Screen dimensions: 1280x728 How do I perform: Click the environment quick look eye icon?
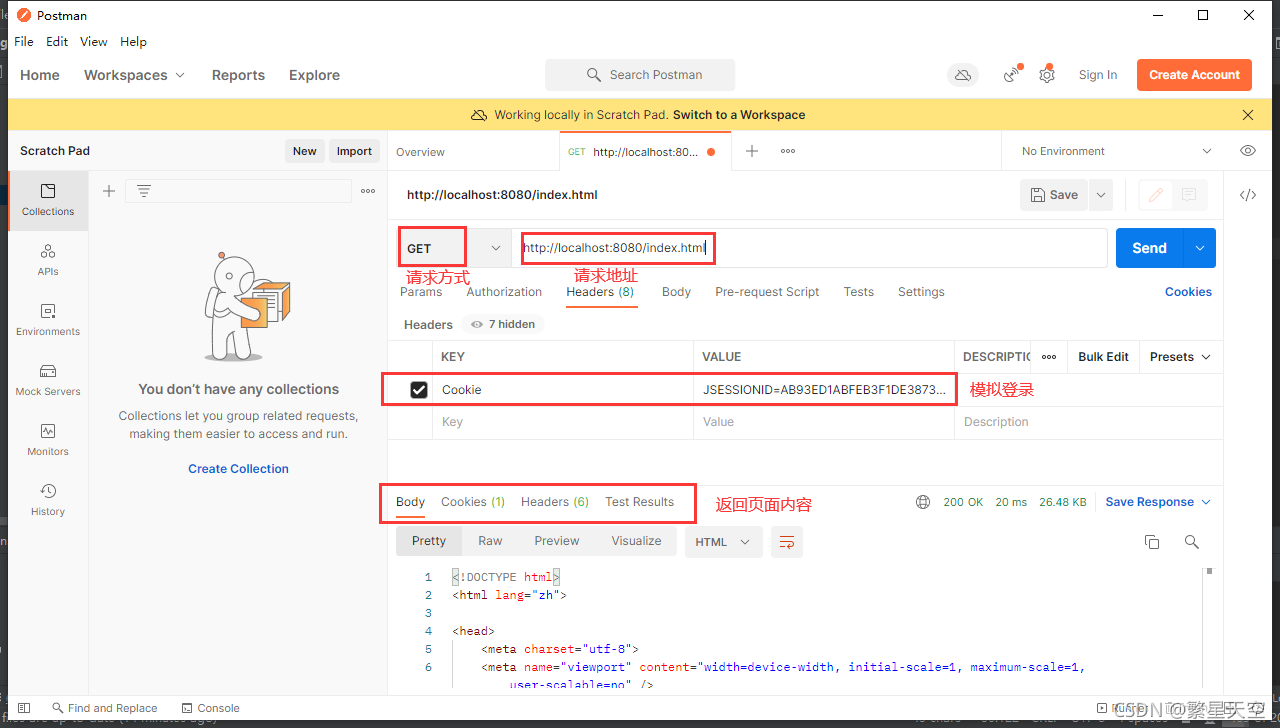pos(1248,151)
